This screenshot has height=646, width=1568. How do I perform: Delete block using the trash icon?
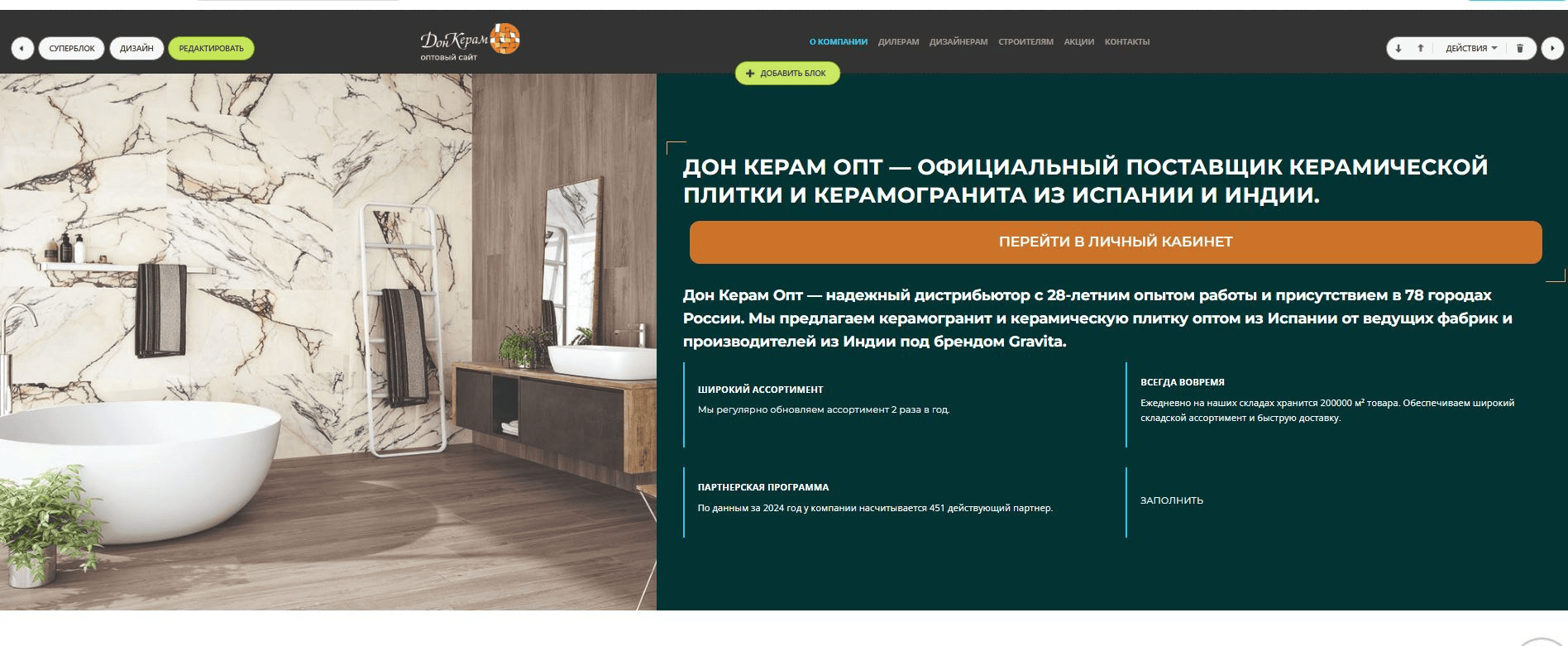click(x=1520, y=48)
